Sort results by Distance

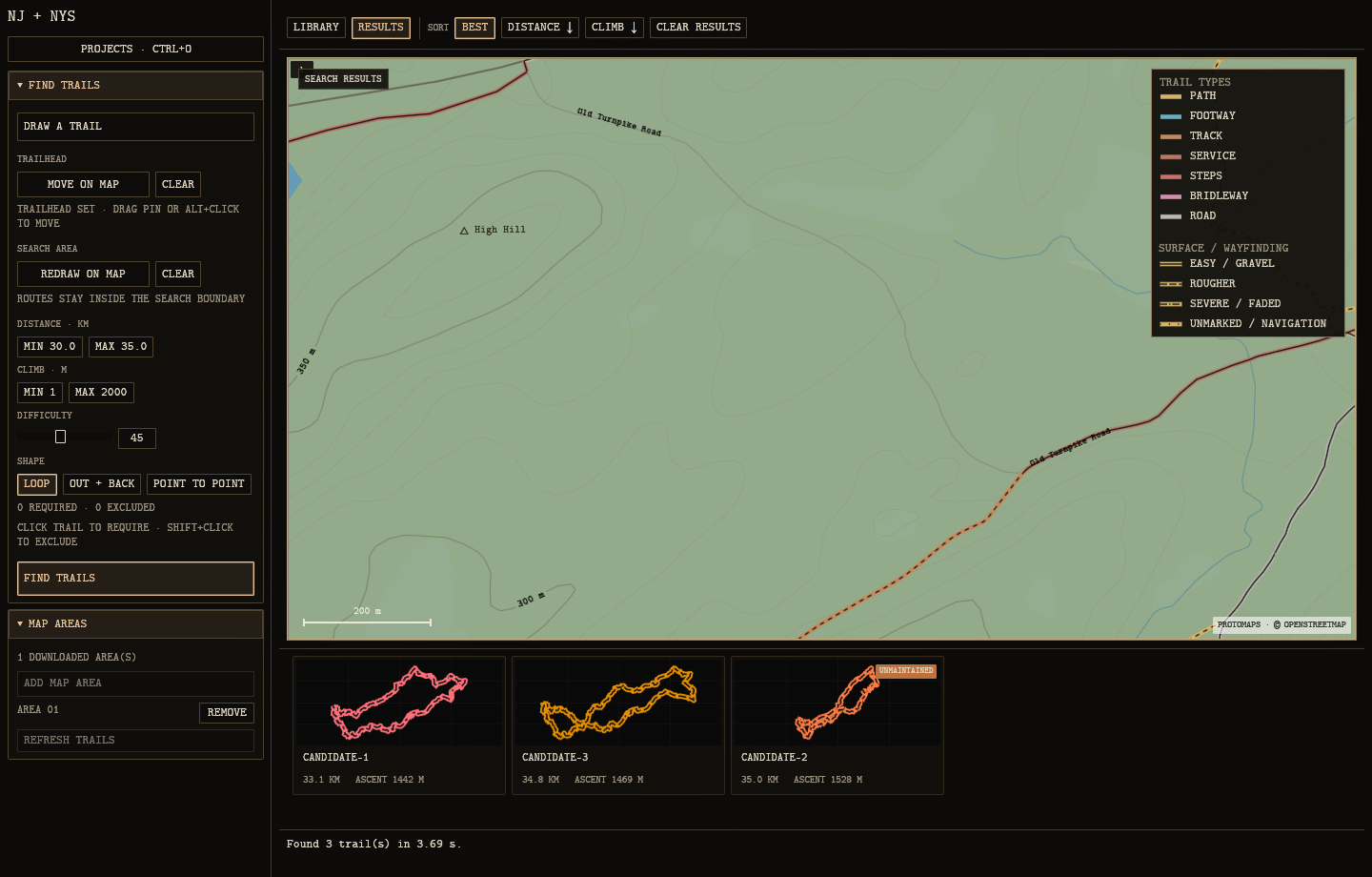[540, 28]
